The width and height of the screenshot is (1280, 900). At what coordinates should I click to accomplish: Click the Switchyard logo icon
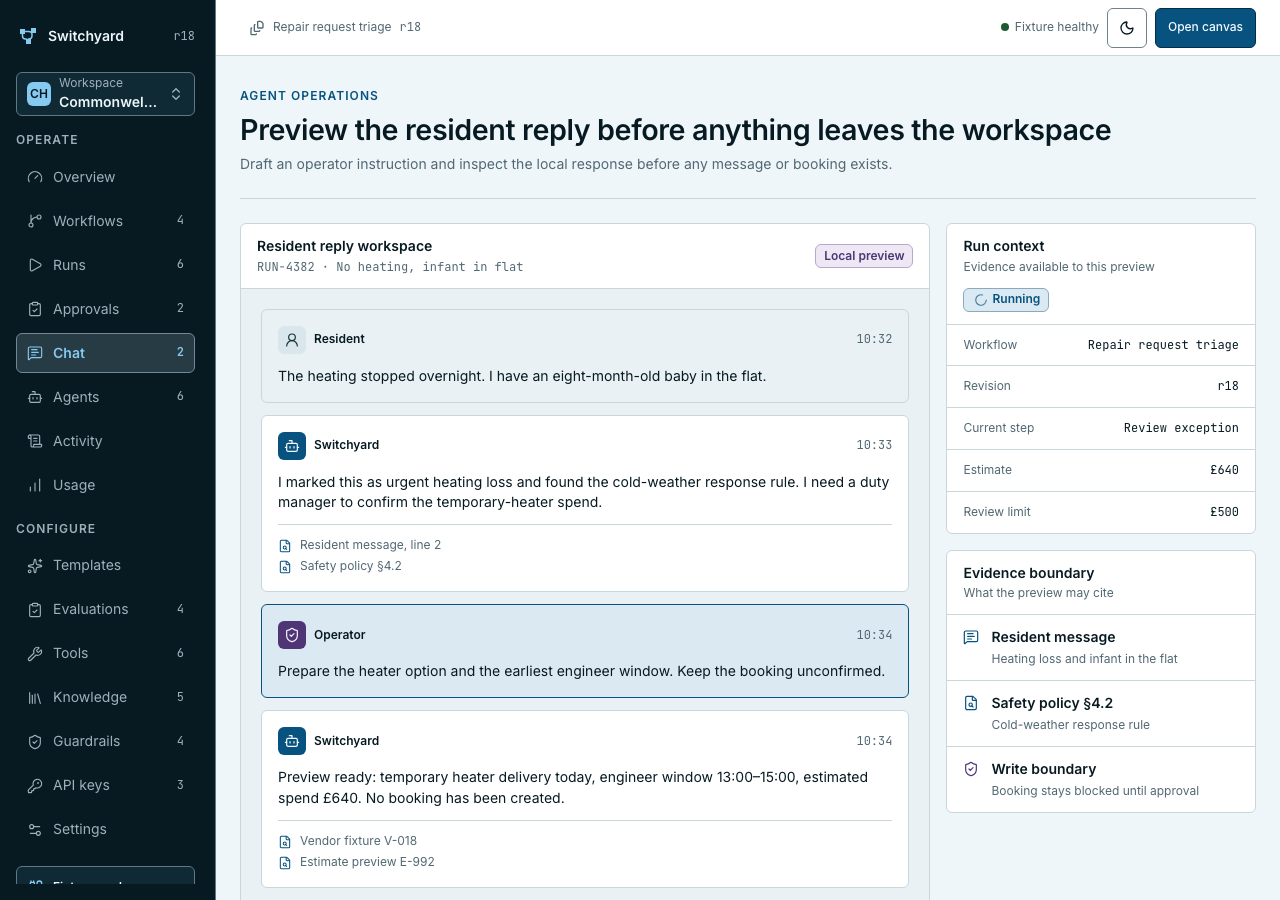click(x=28, y=36)
